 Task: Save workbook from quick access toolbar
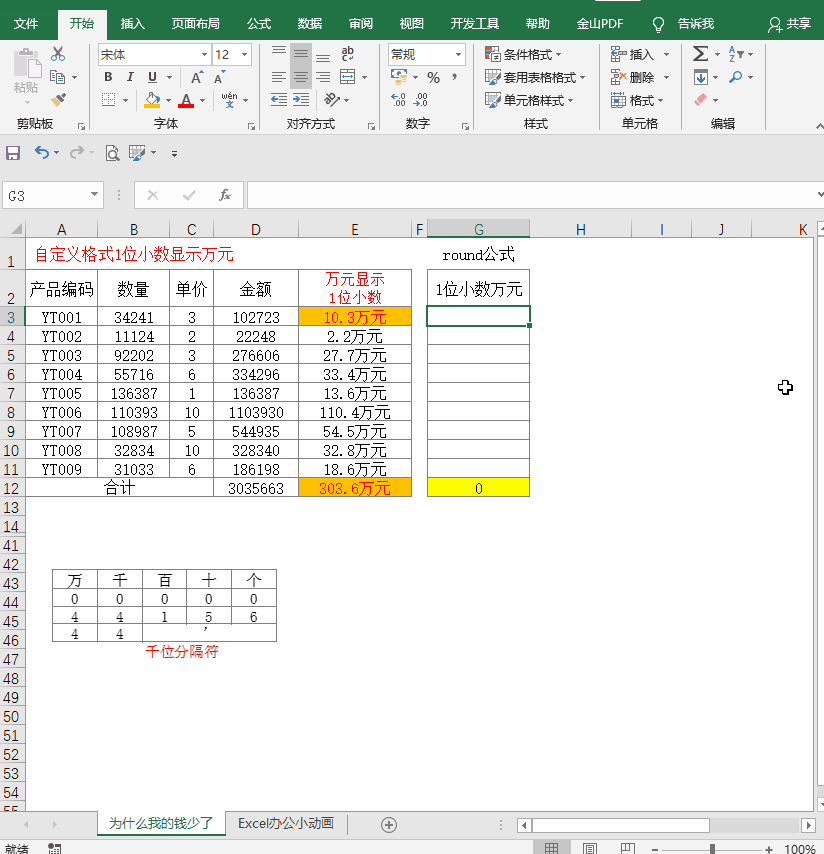point(13,153)
